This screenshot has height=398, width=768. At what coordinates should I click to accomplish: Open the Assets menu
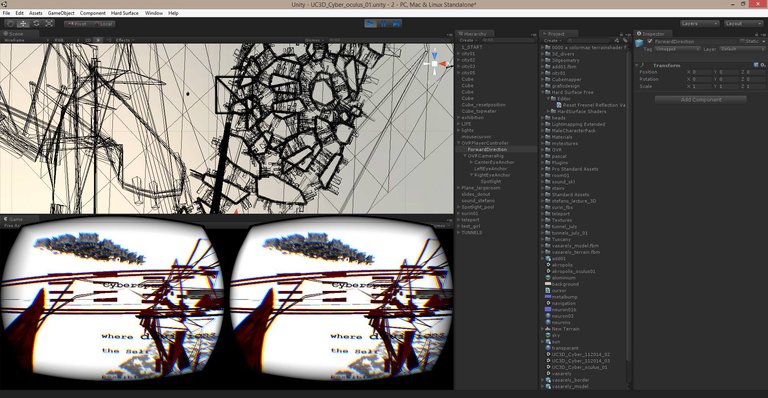(36, 13)
